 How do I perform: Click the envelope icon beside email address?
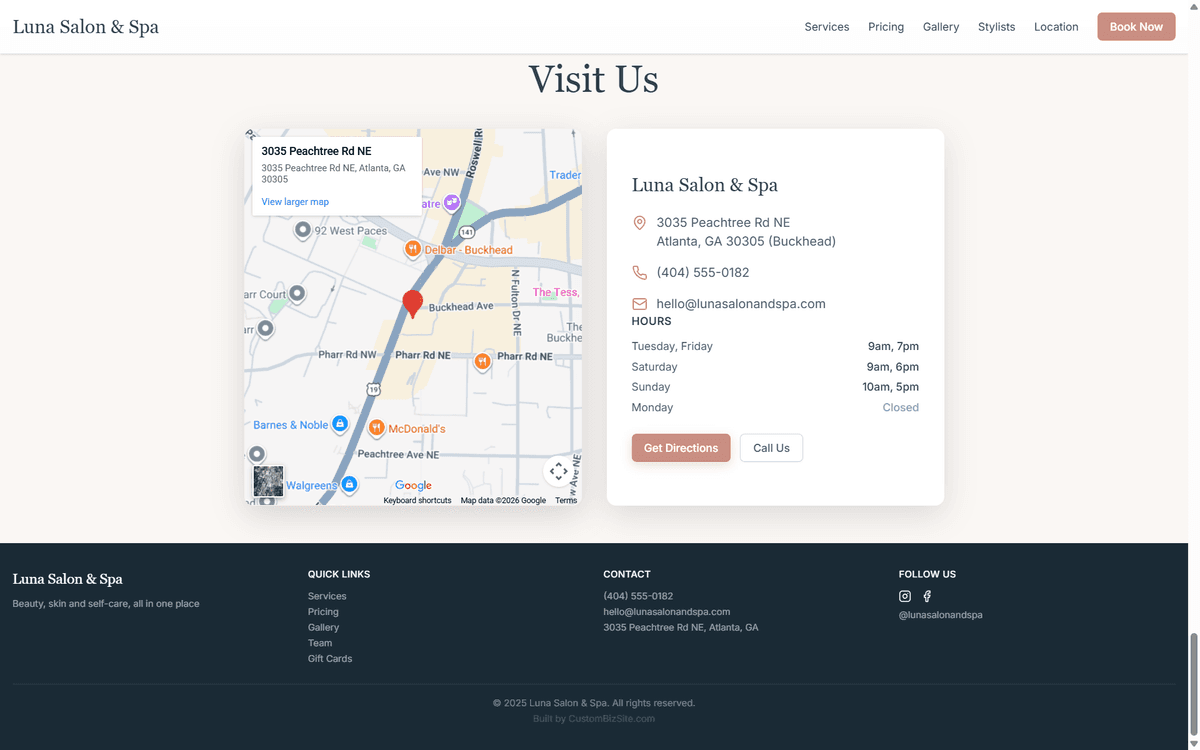pos(640,304)
